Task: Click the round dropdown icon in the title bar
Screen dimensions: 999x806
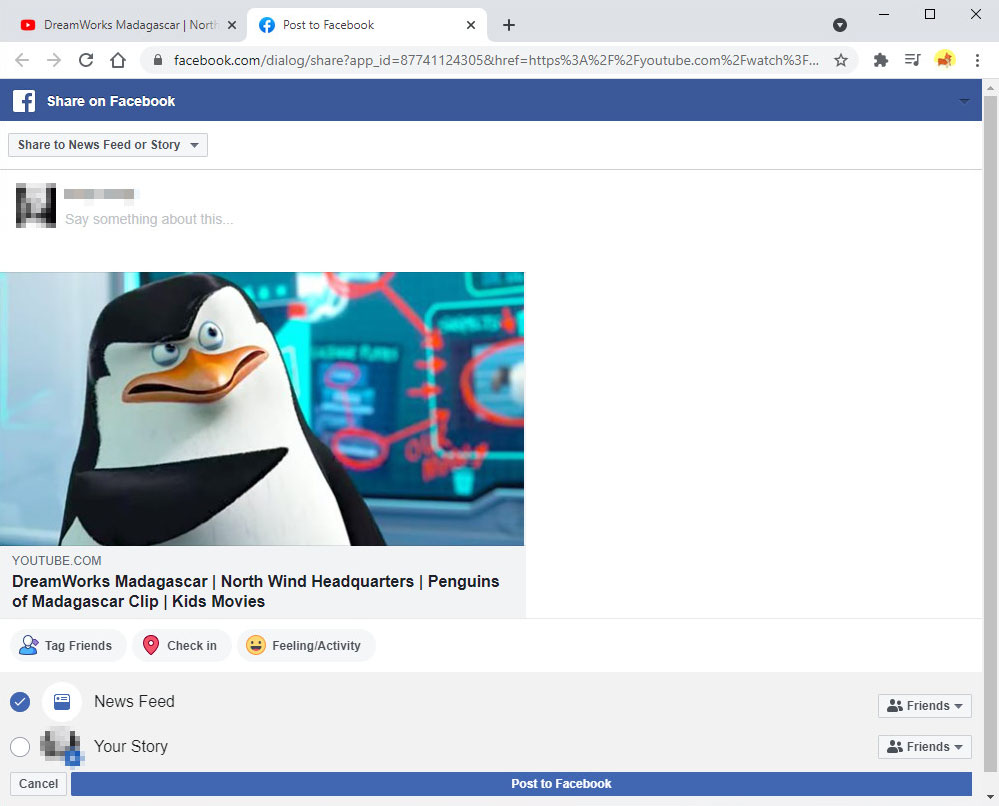Action: click(x=840, y=25)
